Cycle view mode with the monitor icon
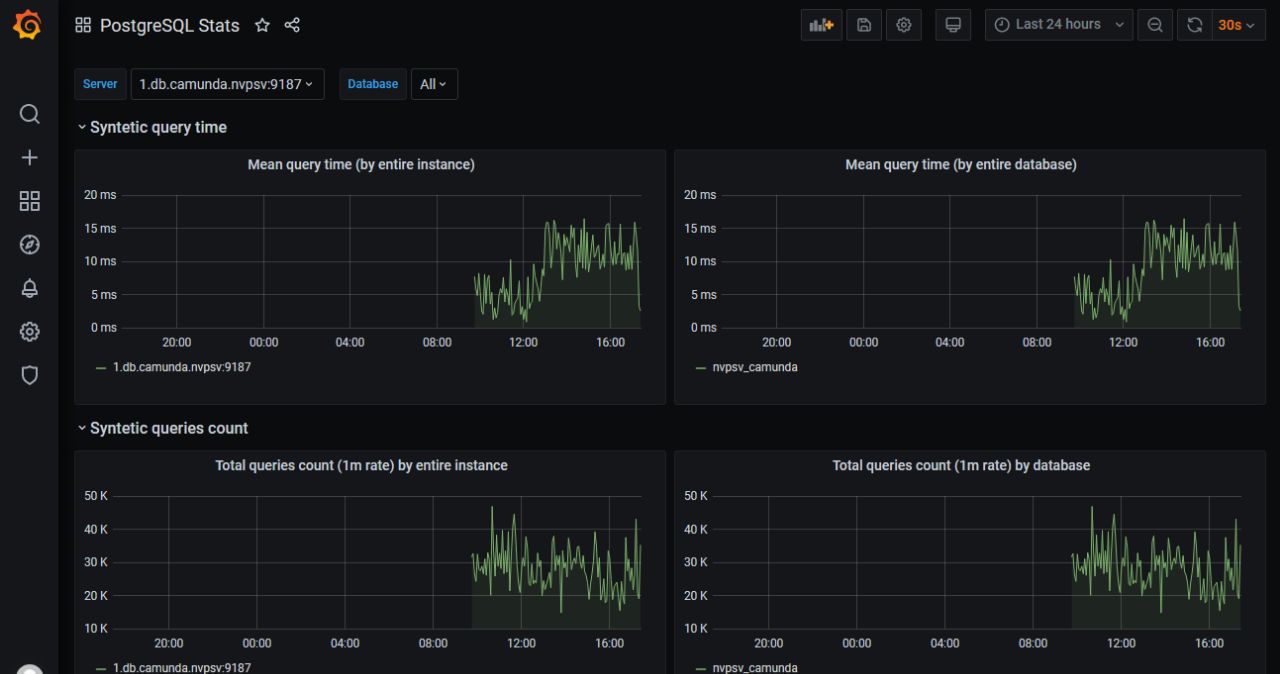Viewport: 1280px width, 674px height. coord(952,25)
